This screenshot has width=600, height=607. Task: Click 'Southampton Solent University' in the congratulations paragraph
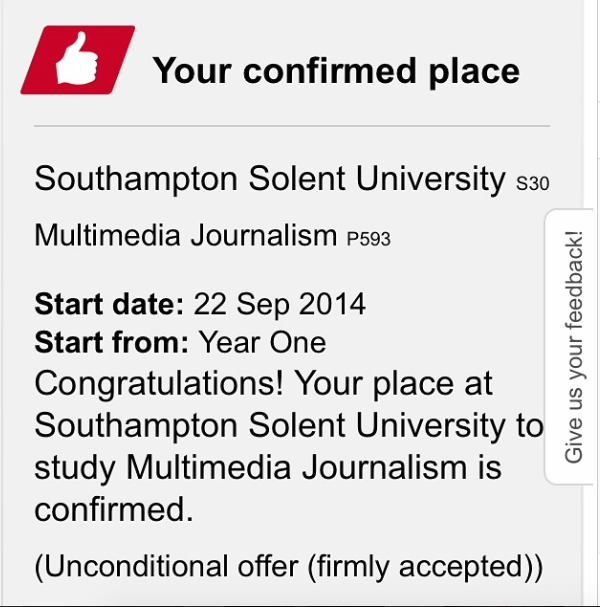tap(270, 426)
